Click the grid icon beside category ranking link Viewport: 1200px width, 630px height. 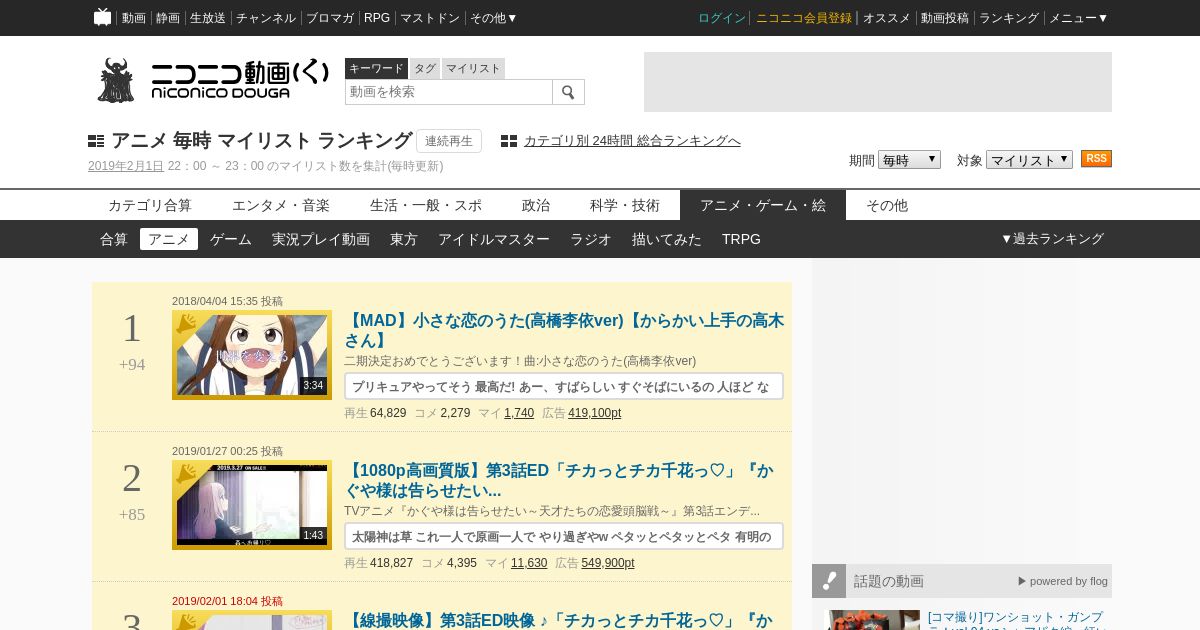(x=509, y=141)
